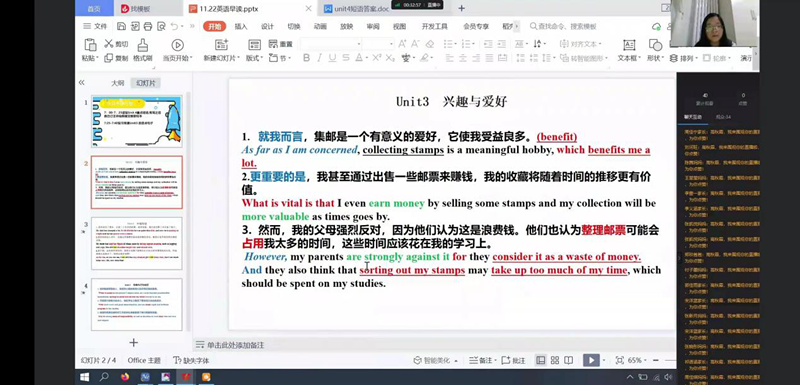Viewport: 800px width, 385px height.
Task: Click the Reset (重置) layout icon
Action: [273, 44]
